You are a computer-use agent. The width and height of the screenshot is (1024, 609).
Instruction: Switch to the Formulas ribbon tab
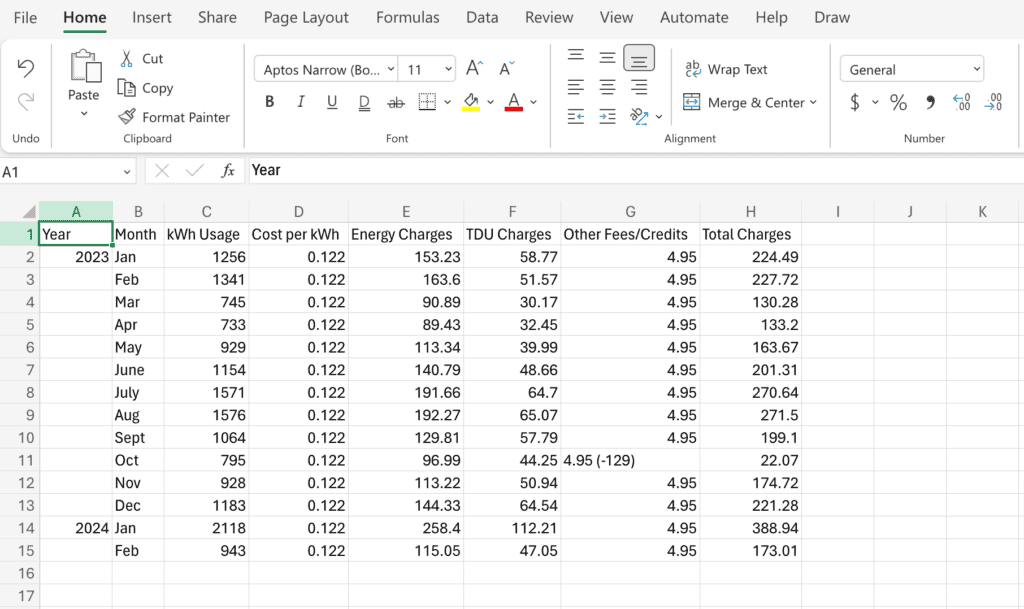pos(407,17)
